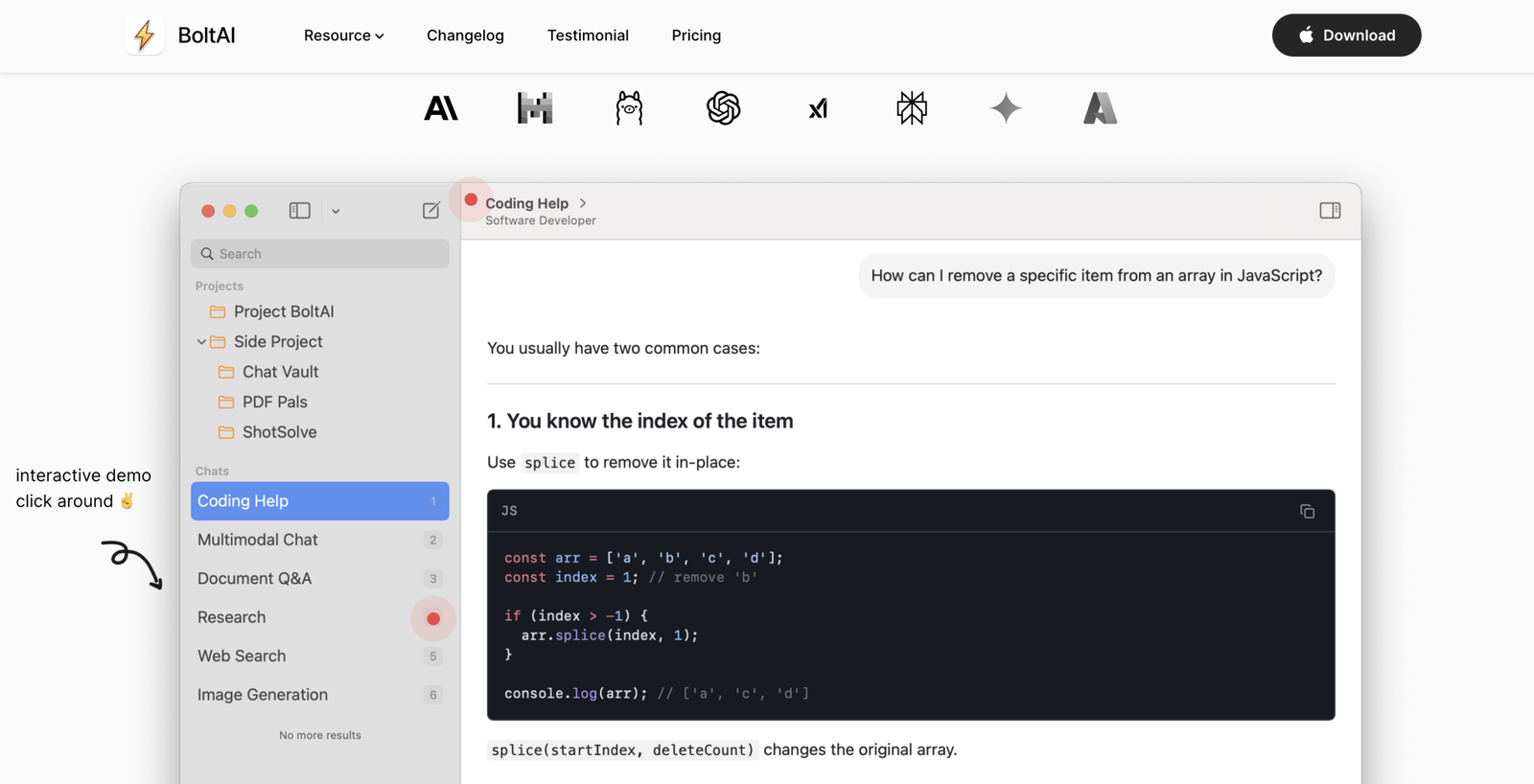
Task: Select the Web Search chat
Action: 320,657
